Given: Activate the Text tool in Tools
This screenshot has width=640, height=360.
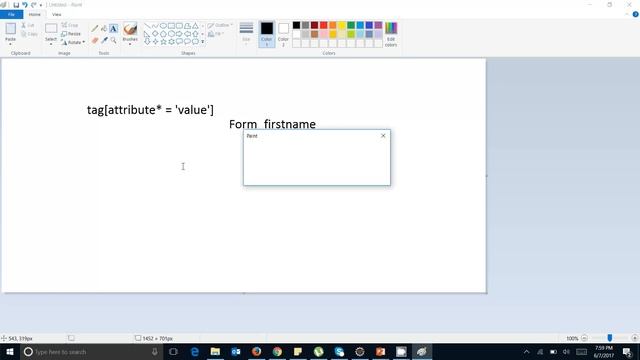Looking at the screenshot, I should click(x=113, y=29).
